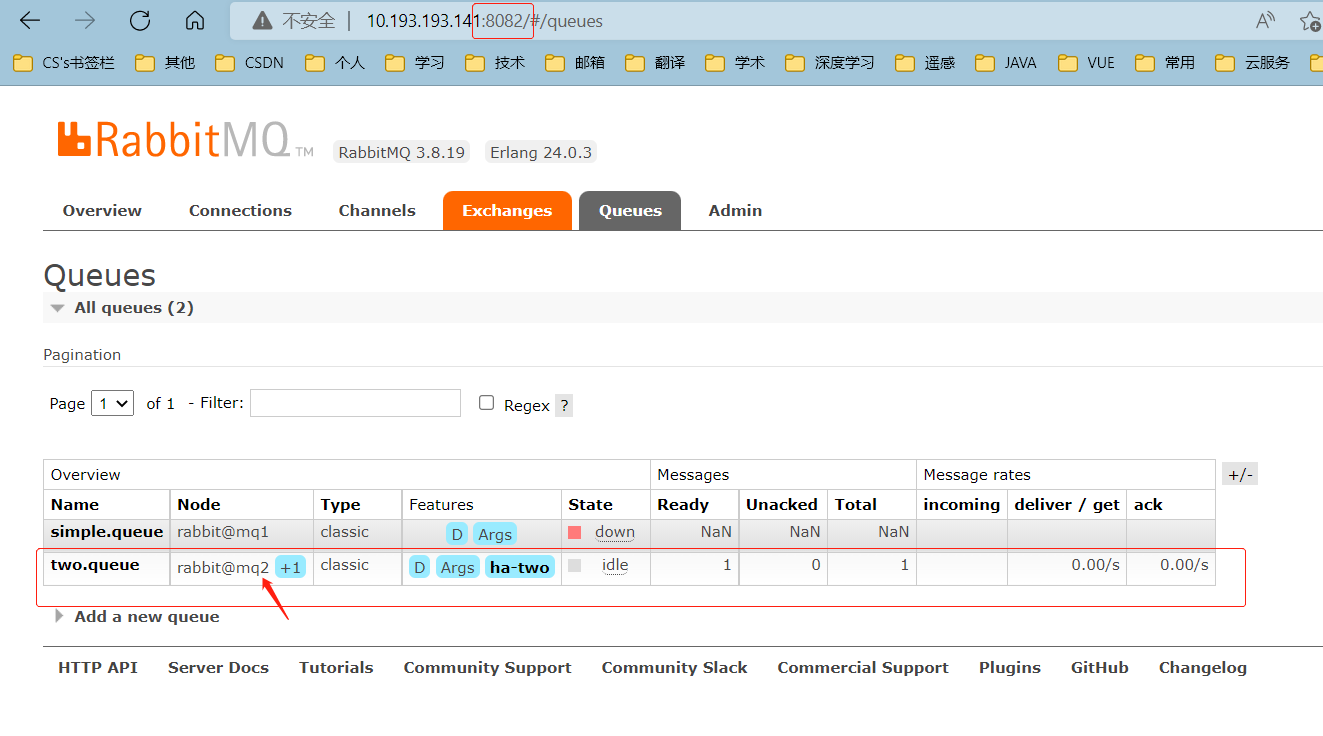The width and height of the screenshot is (1323, 736).
Task: Switch to the Connections tab
Action: [x=240, y=210]
